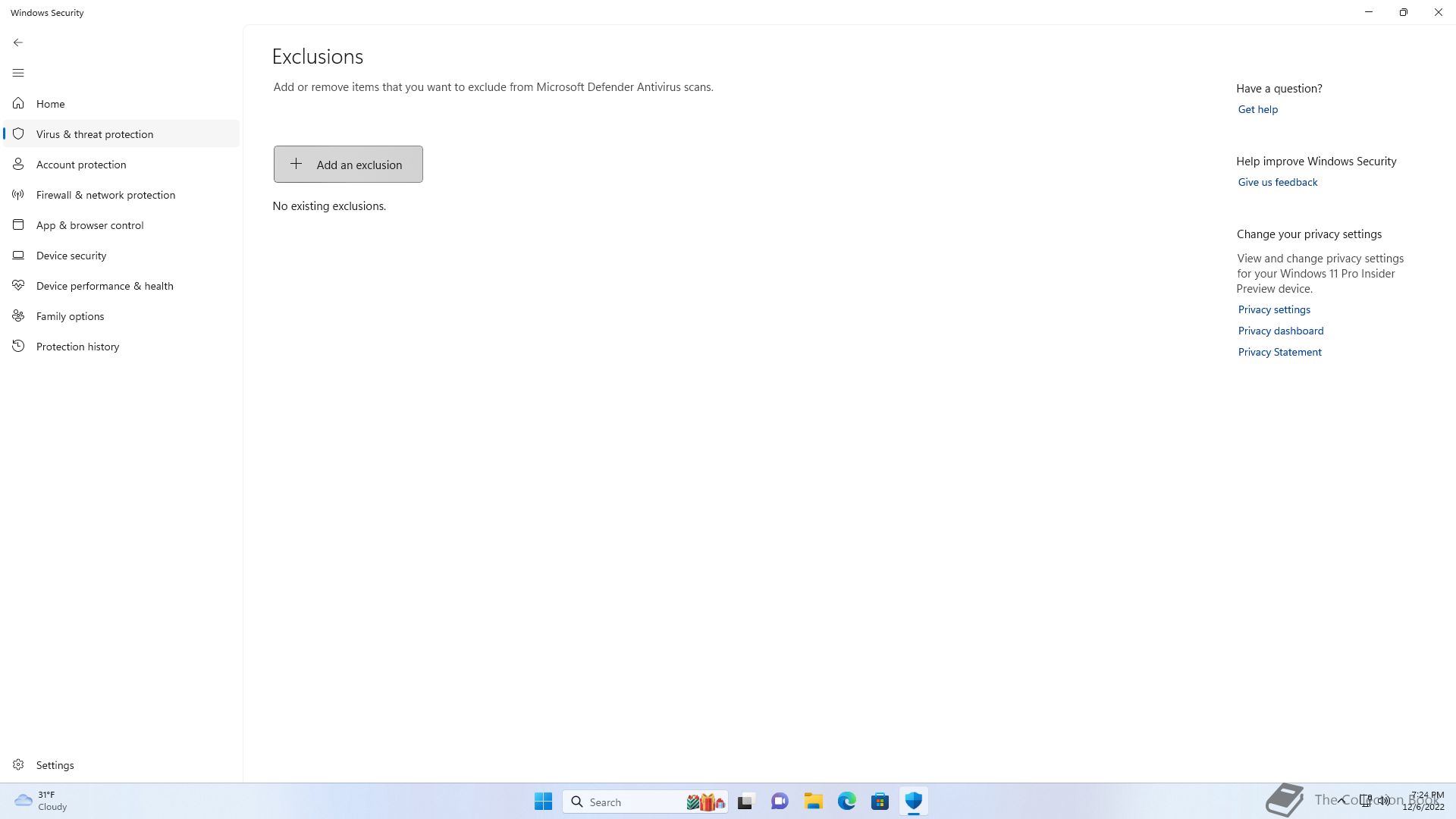The image size is (1456, 819).
Task: Click the Firewall & network protection antenna icon
Action: (18, 194)
